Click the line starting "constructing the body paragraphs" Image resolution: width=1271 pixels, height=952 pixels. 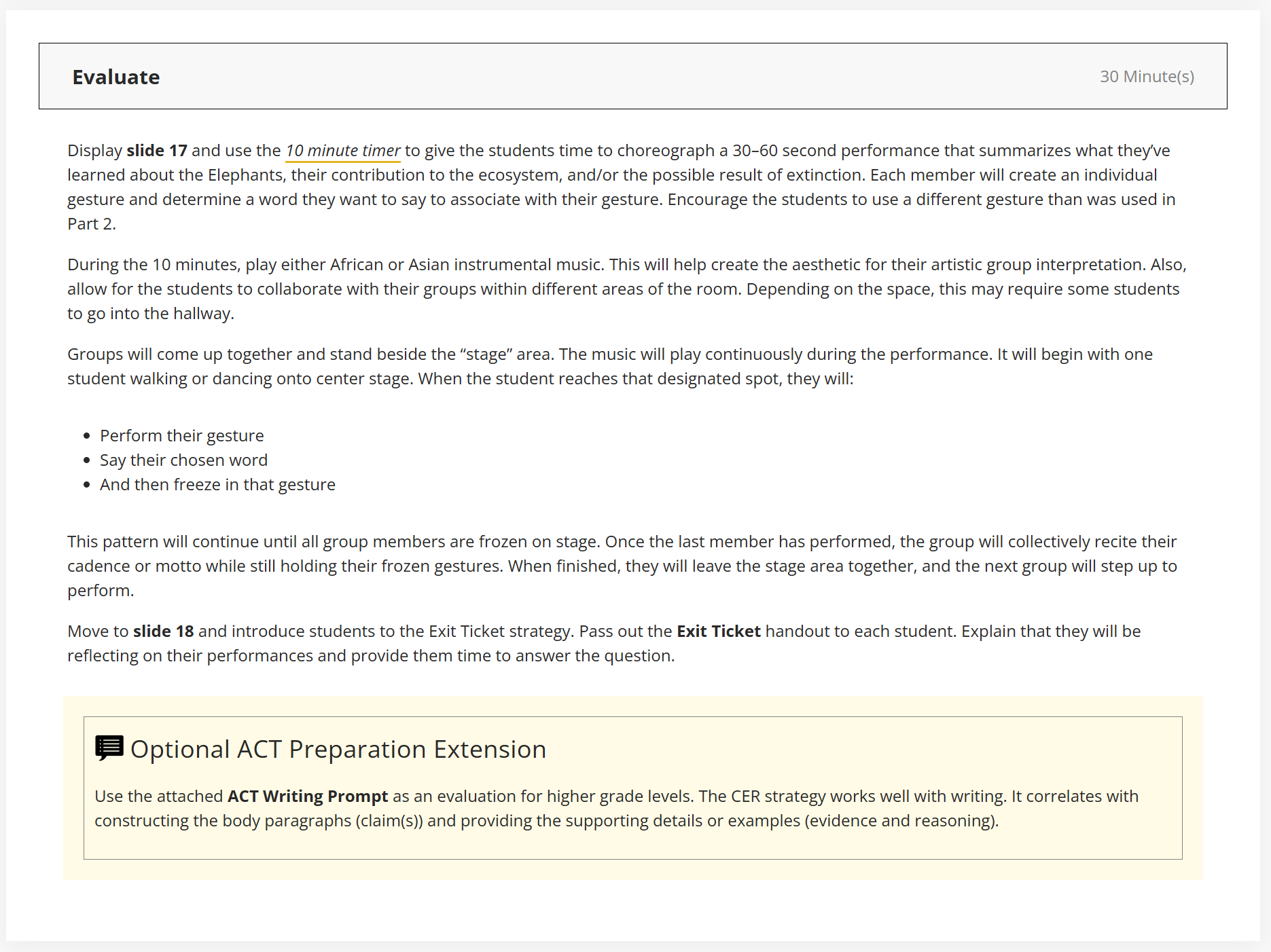pyautogui.click(x=546, y=821)
